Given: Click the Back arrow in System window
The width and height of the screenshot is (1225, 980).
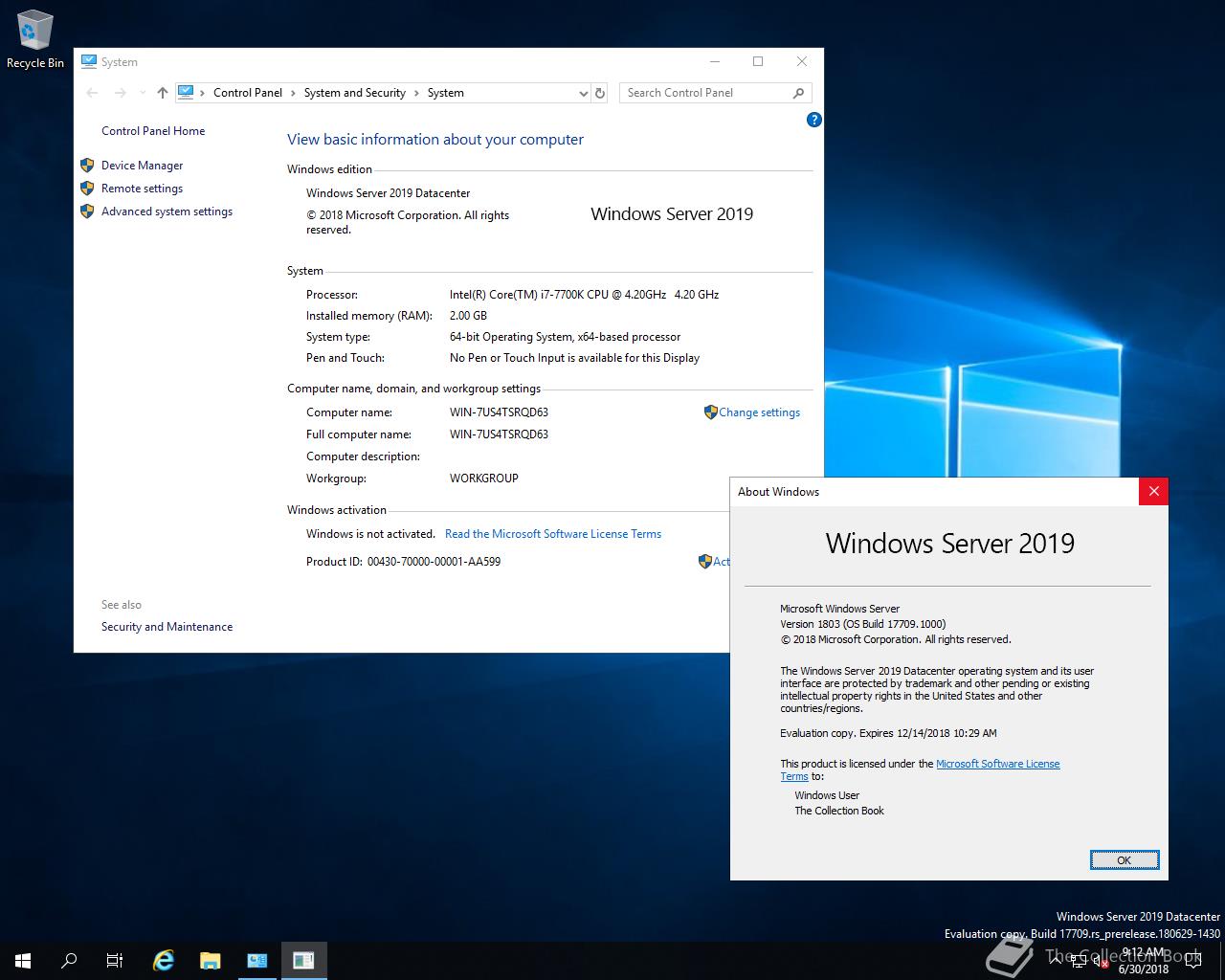Looking at the screenshot, I should coord(92,93).
